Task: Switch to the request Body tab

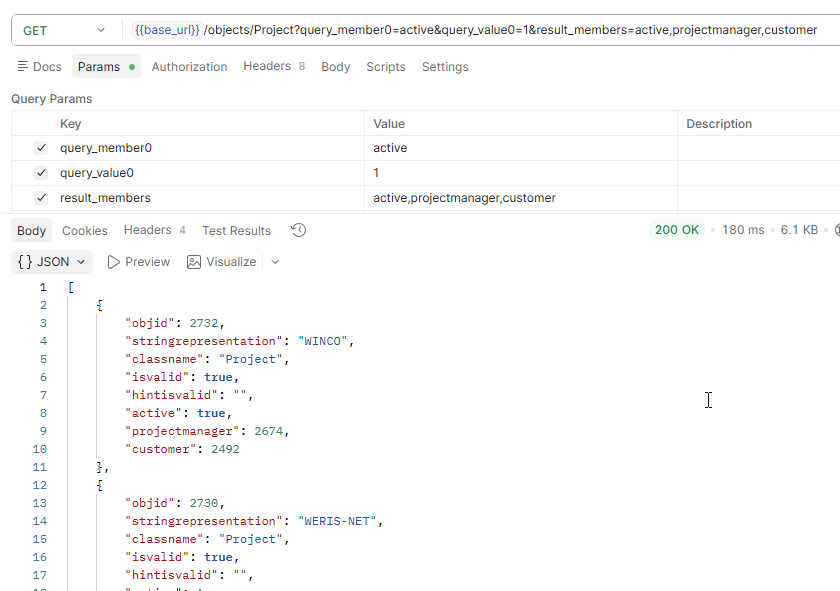Action: coord(335,66)
